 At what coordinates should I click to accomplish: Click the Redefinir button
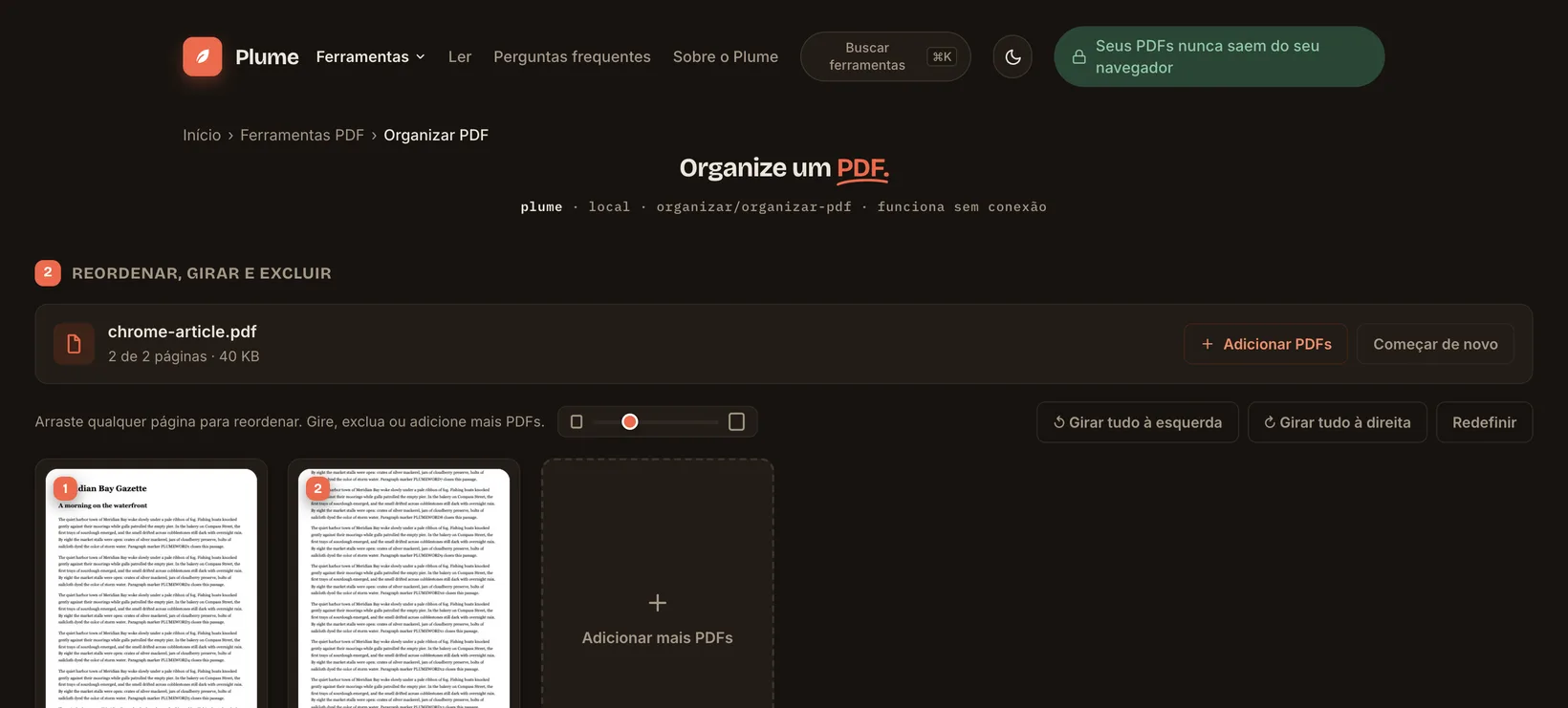tap(1484, 422)
